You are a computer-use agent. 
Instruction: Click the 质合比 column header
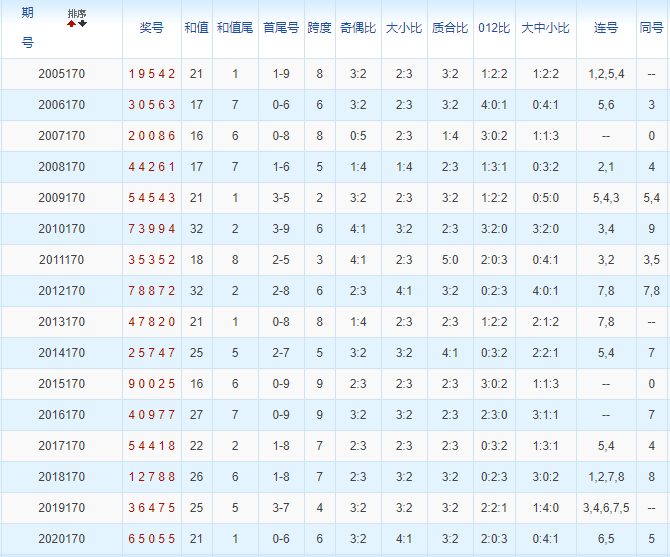click(450, 28)
